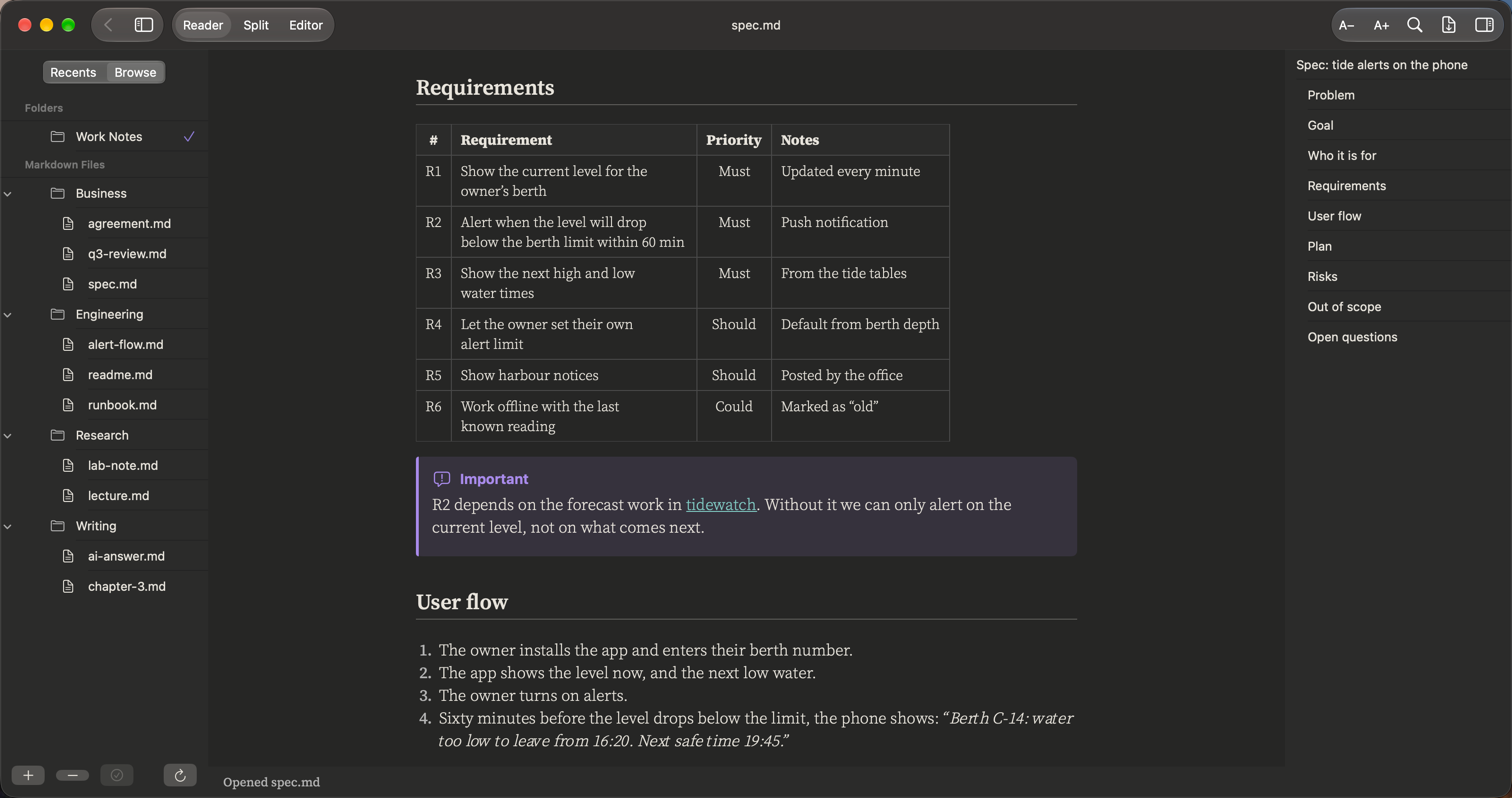The image size is (1512, 798).
Task: Click the speech bubble icon in Important callout
Action: tap(442, 479)
